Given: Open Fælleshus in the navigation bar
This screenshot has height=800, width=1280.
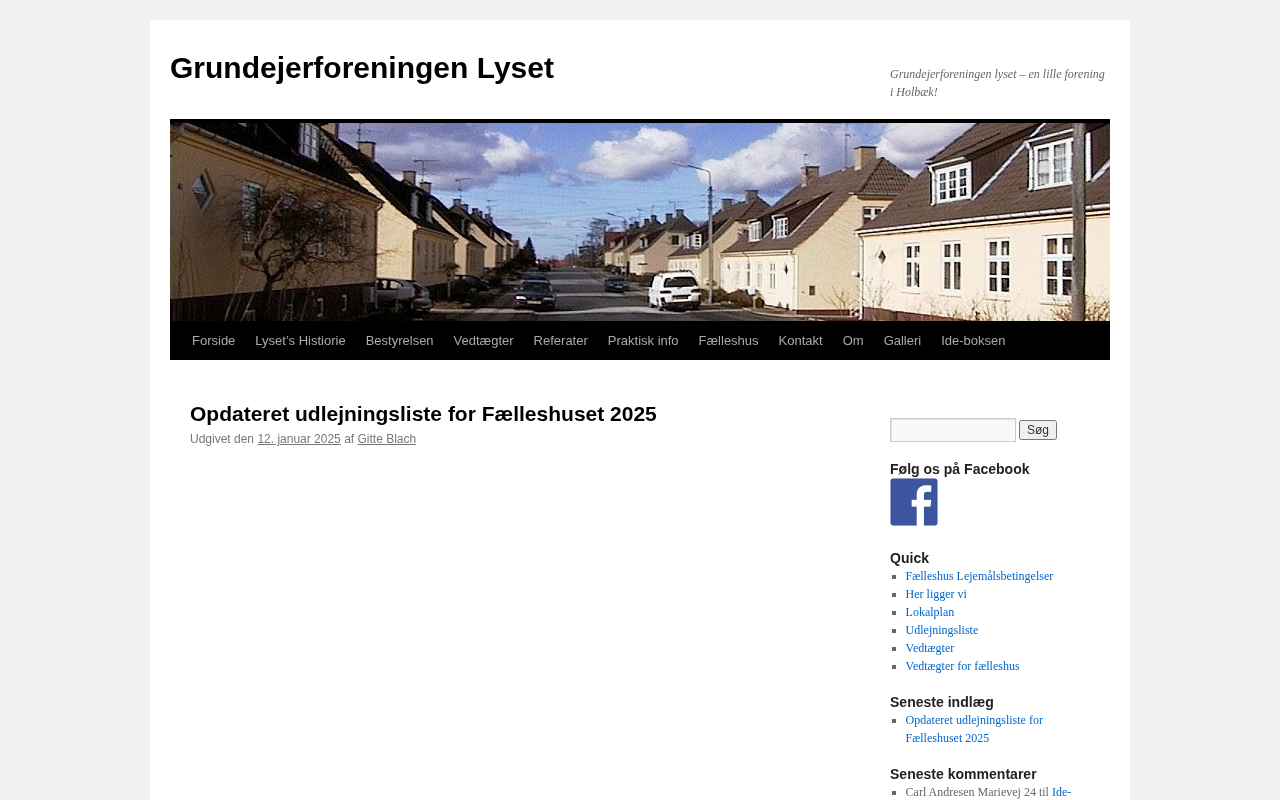Looking at the screenshot, I should 728,341.
